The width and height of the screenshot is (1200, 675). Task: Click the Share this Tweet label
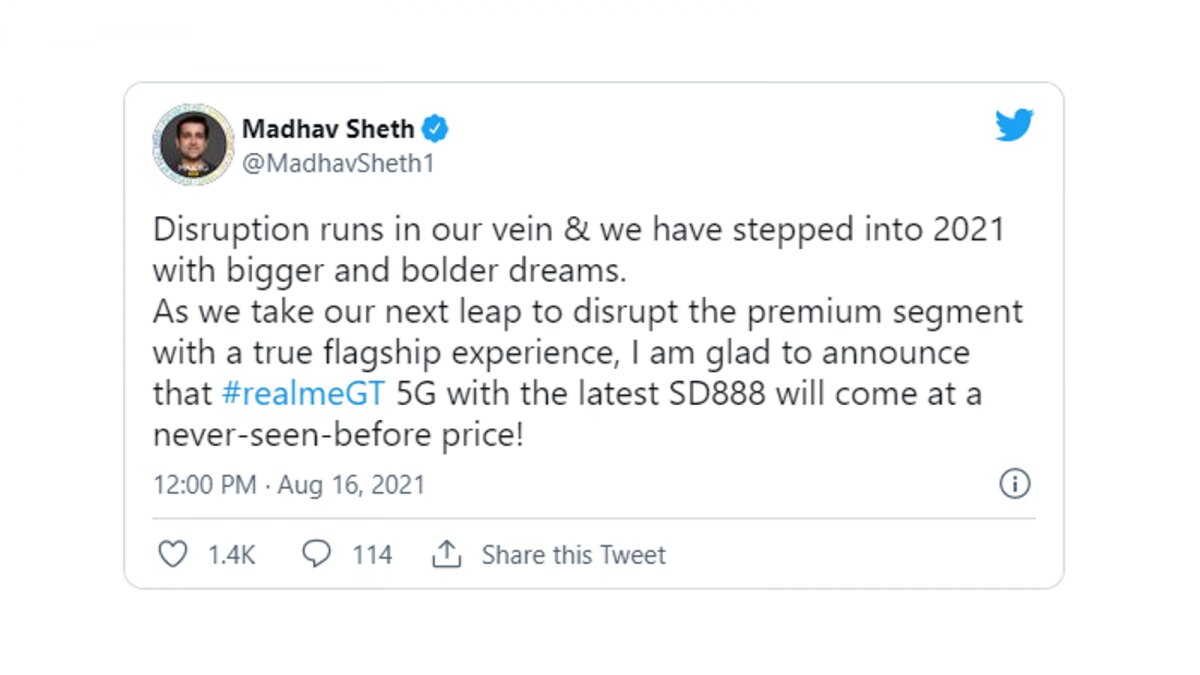point(573,555)
